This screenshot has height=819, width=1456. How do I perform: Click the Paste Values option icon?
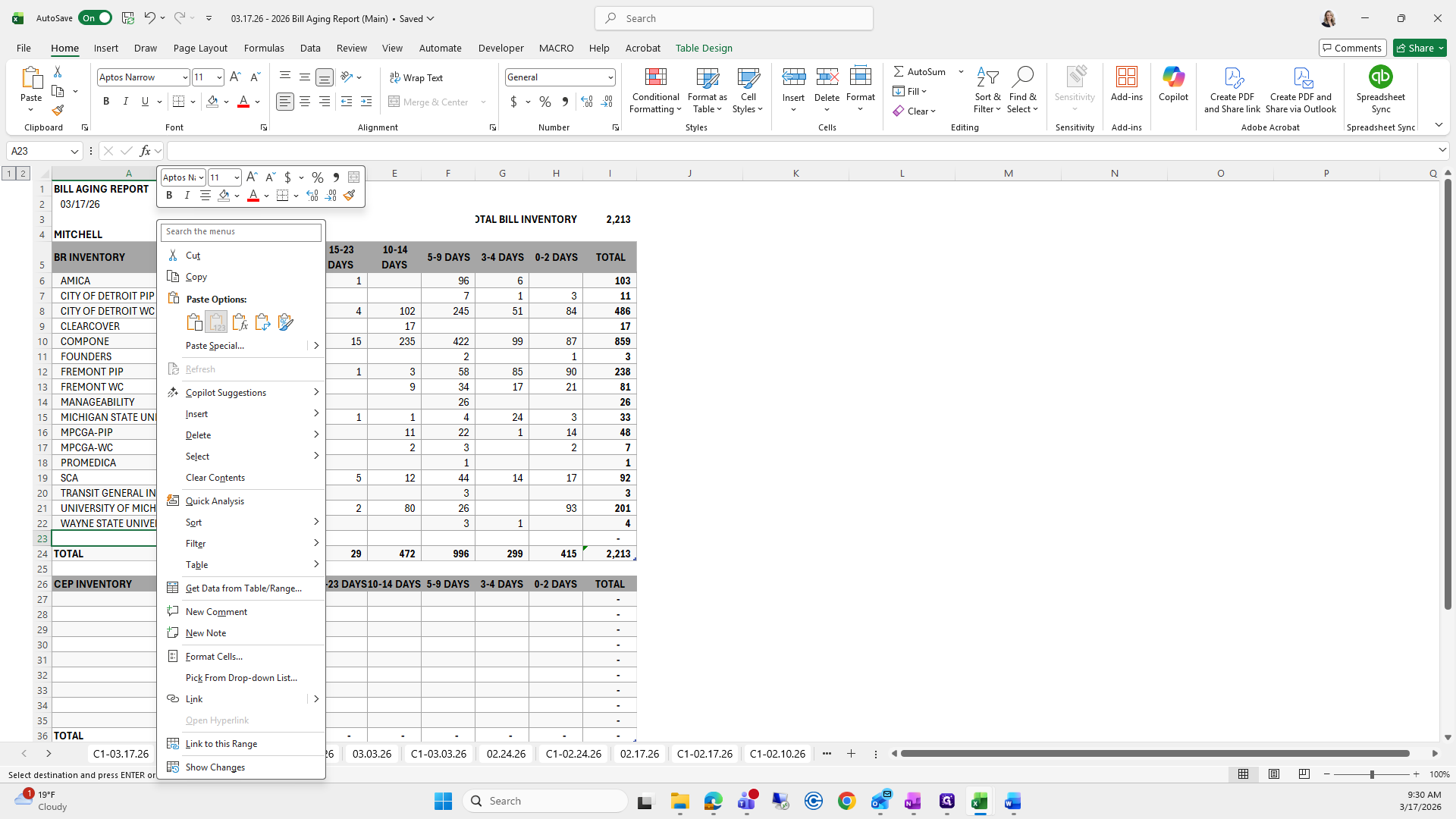pos(217,322)
